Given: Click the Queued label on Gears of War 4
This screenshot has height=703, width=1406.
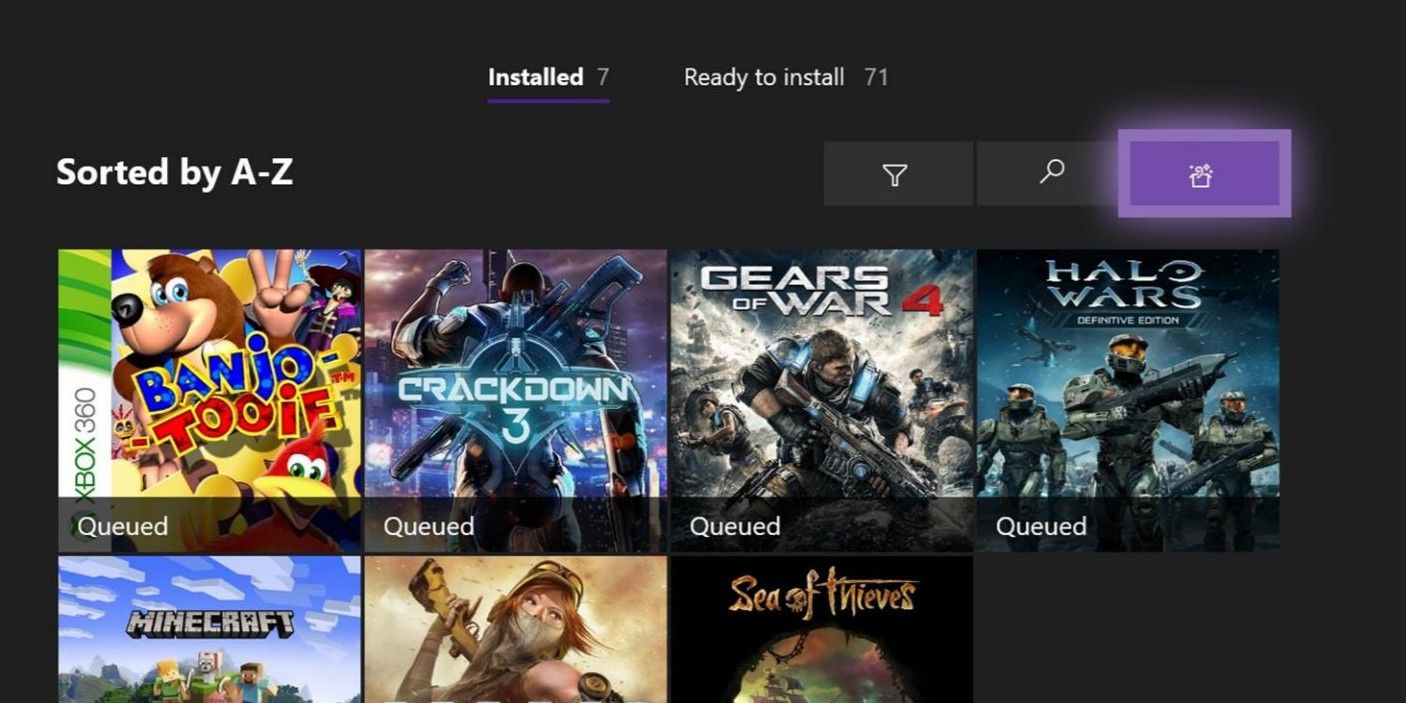Looking at the screenshot, I should 735,526.
